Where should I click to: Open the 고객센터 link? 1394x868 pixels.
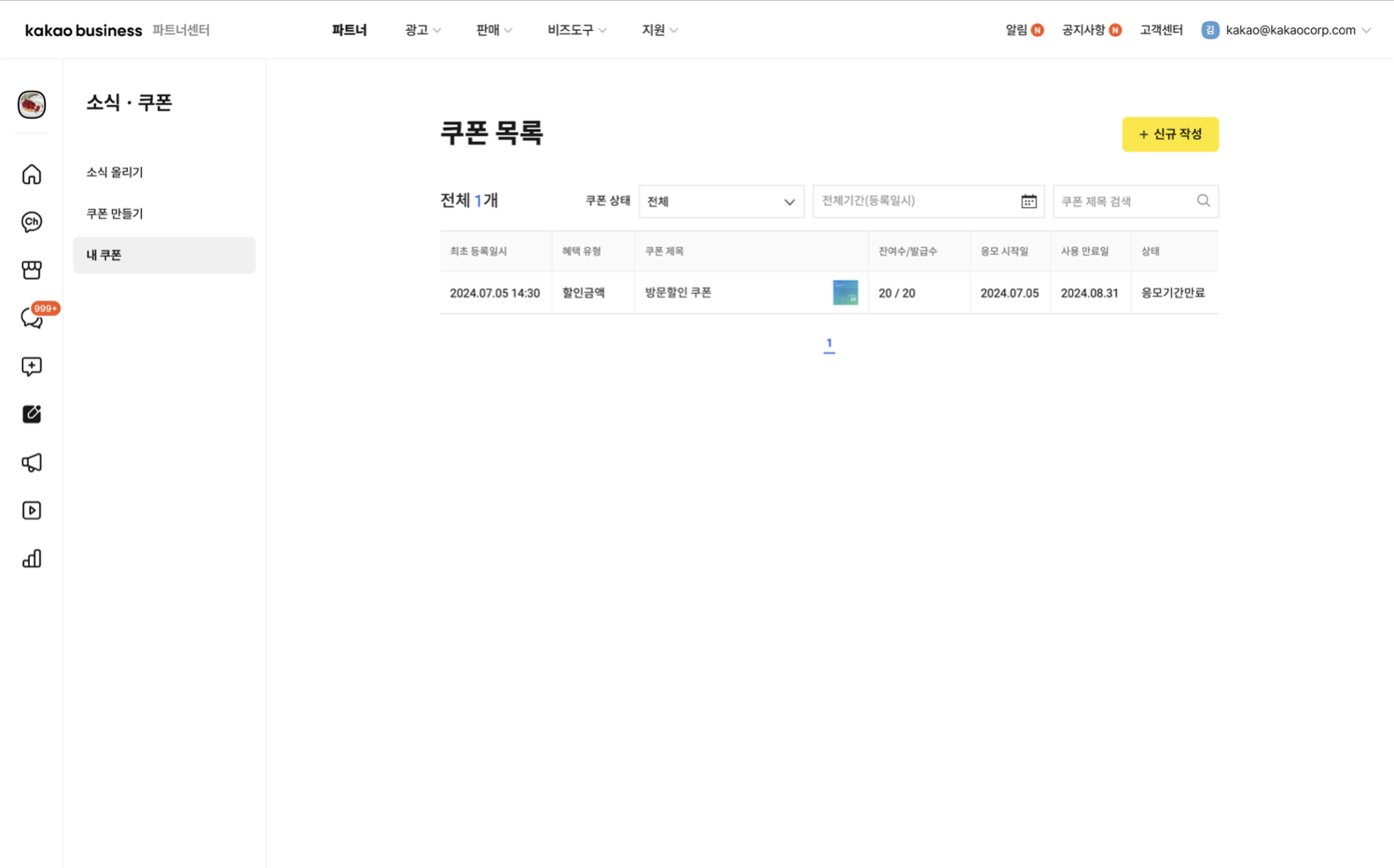coord(1160,30)
